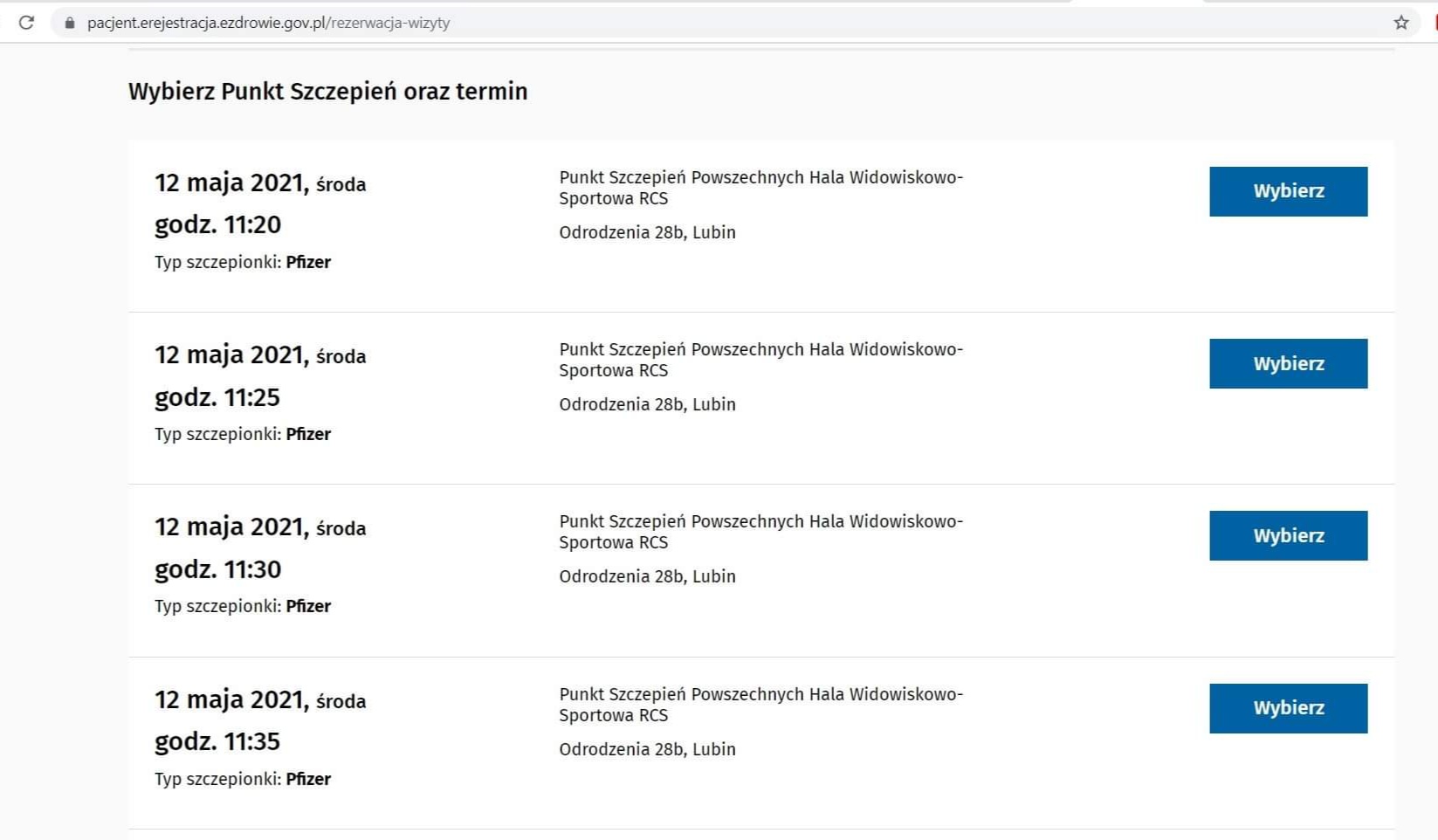Choose the 11:20 appointment with Wybierz
This screenshot has width=1438, height=840.
coord(1288,191)
